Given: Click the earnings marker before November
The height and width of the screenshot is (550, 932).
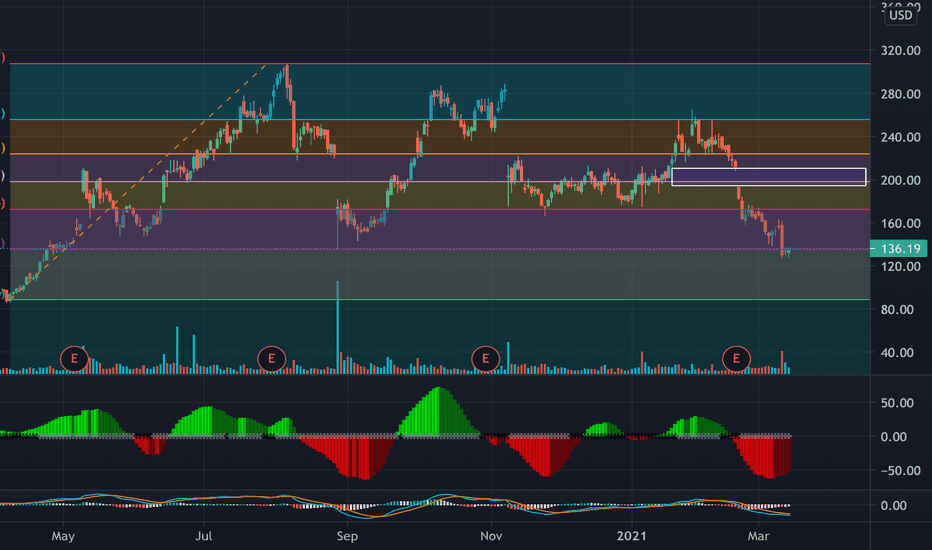Looking at the screenshot, I should pyautogui.click(x=486, y=359).
